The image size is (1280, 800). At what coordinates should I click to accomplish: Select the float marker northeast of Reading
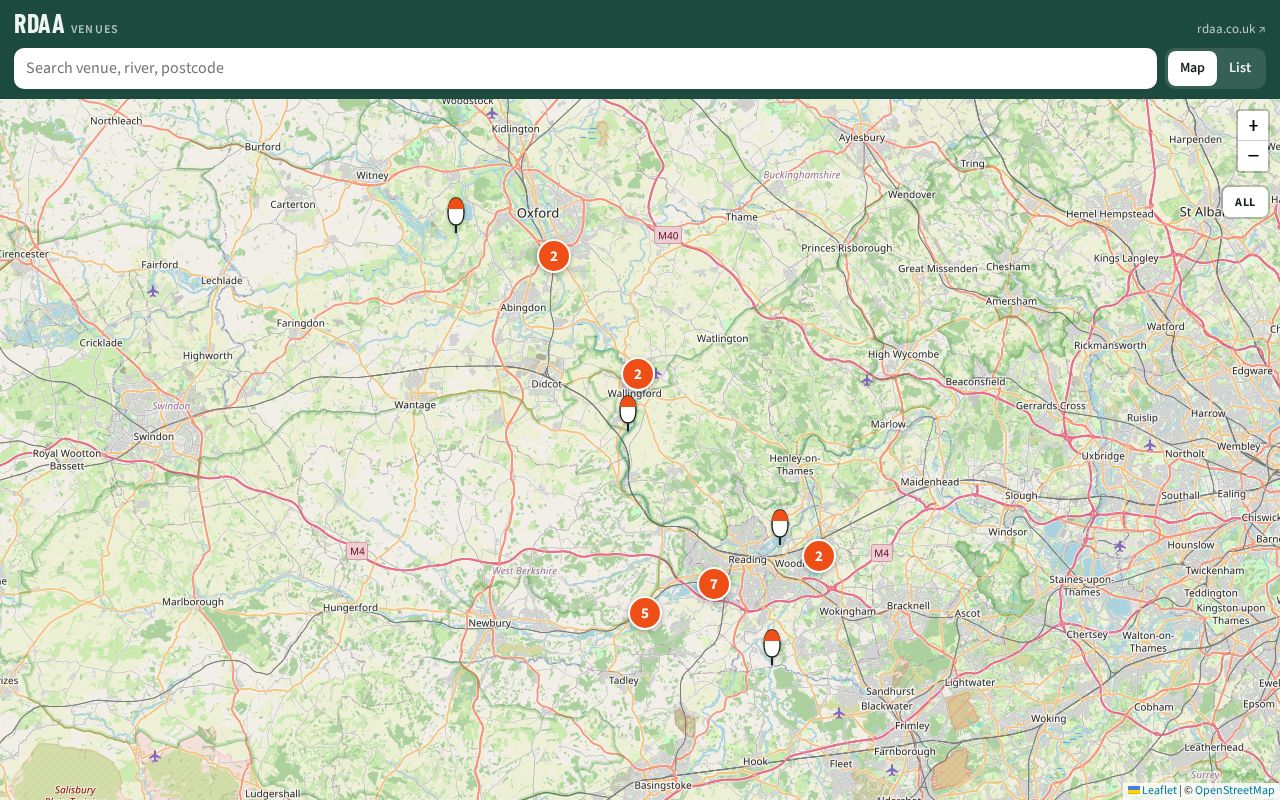(x=780, y=526)
